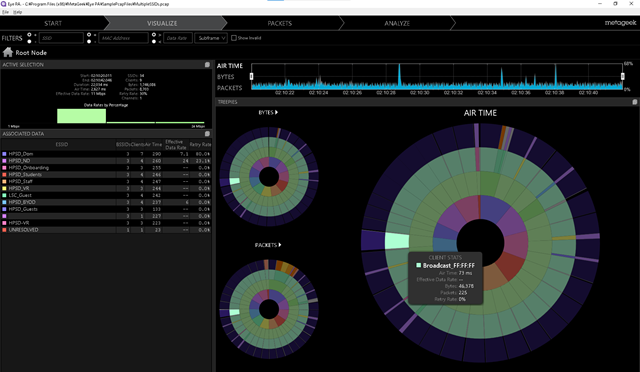Switch to the ANALYZE tab
Image resolution: width=640 pixels, height=372 pixels.
coord(397,23)
